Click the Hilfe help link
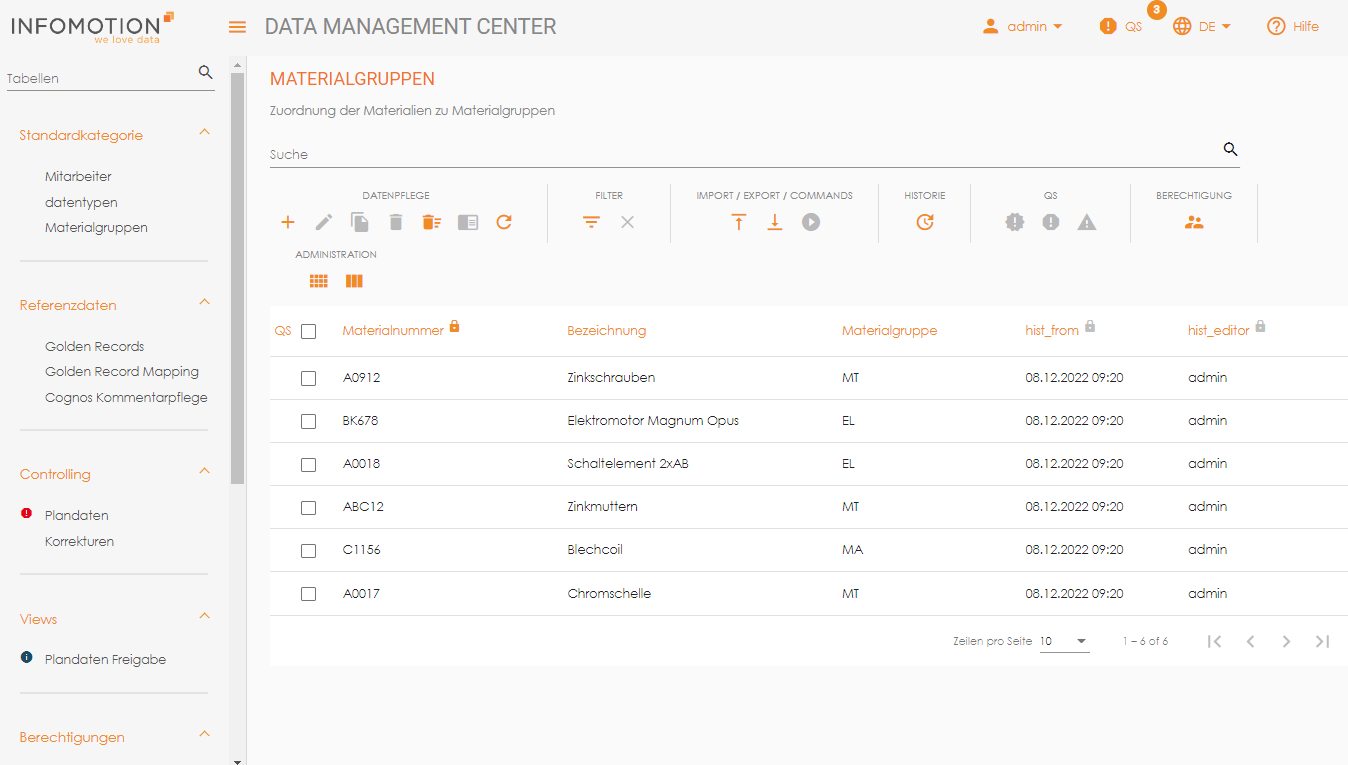The height and width of the screenshot is (765, 1348). coord(1293,27)
